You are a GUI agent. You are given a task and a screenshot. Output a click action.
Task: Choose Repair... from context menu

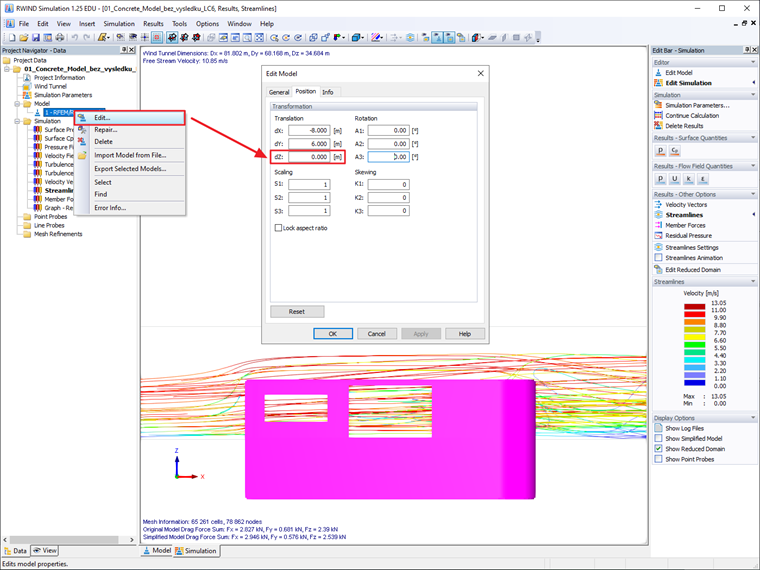click(x=130, y=129)
